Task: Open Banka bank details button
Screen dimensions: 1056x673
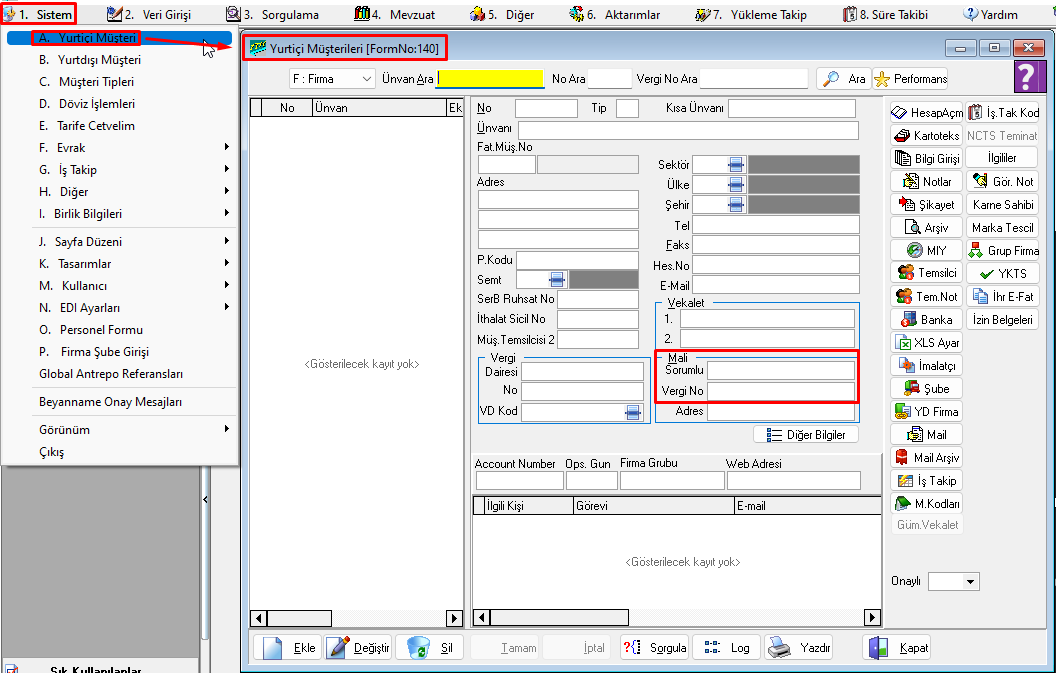Action: (x=927, y=319)
